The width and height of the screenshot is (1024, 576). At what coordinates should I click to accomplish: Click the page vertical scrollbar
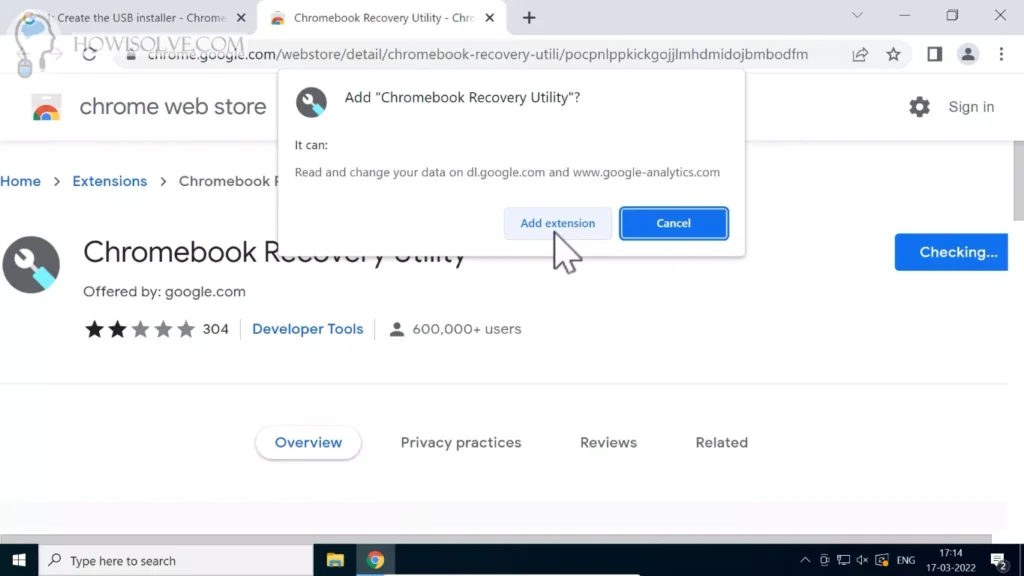[x=1018, y=180]
